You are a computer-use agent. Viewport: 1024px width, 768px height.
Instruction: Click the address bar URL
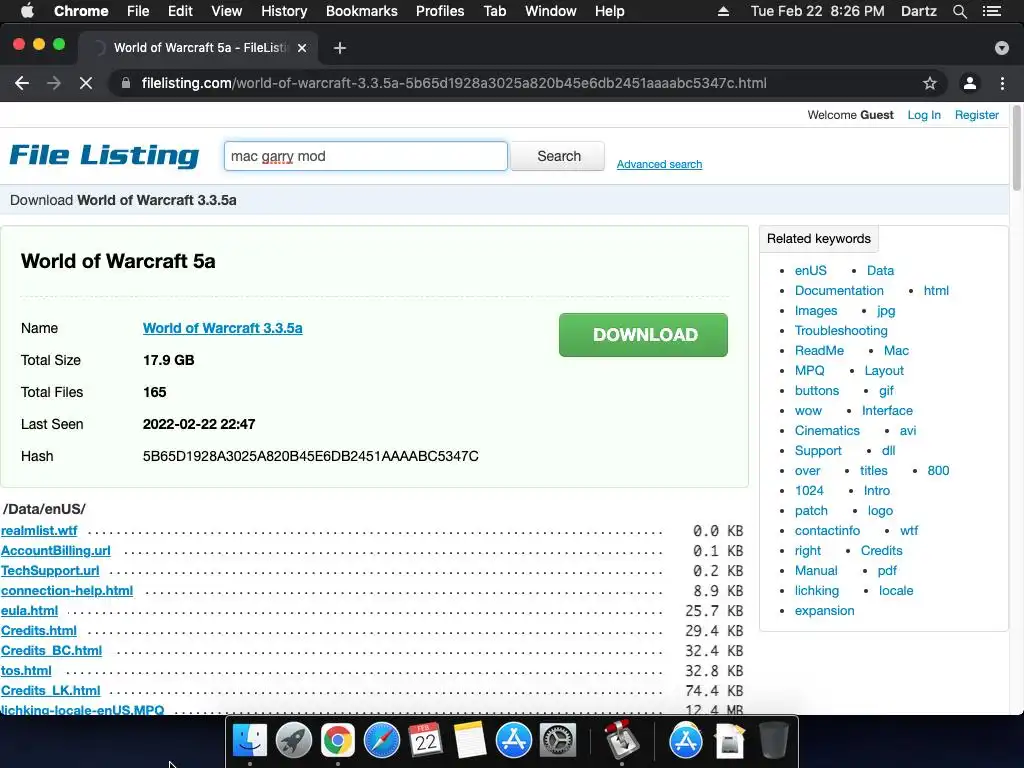(454, 83)
